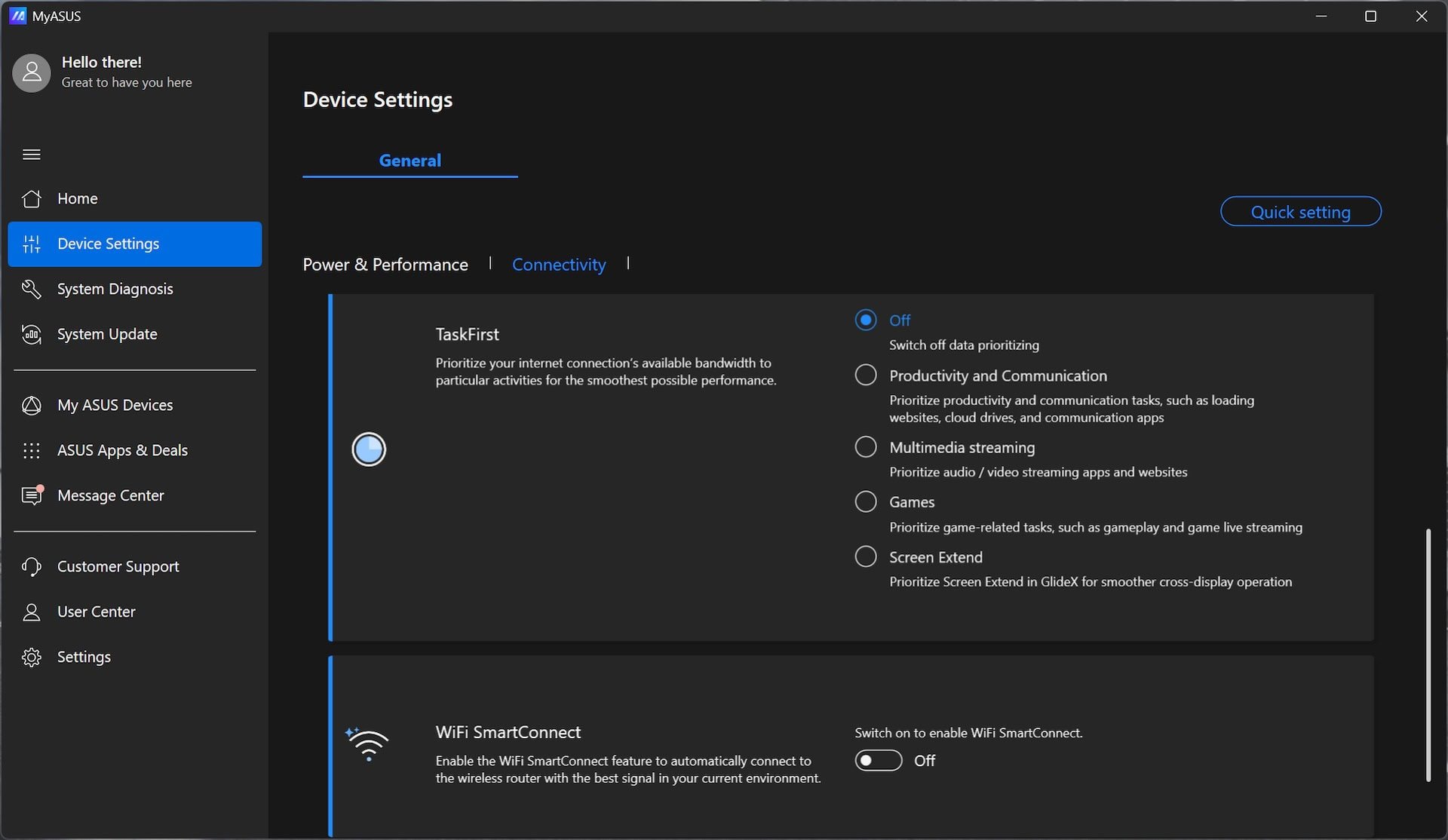This screenshot has width=1448, height=840.
Task: Open Message Center from sidebar
Action: 135,495
